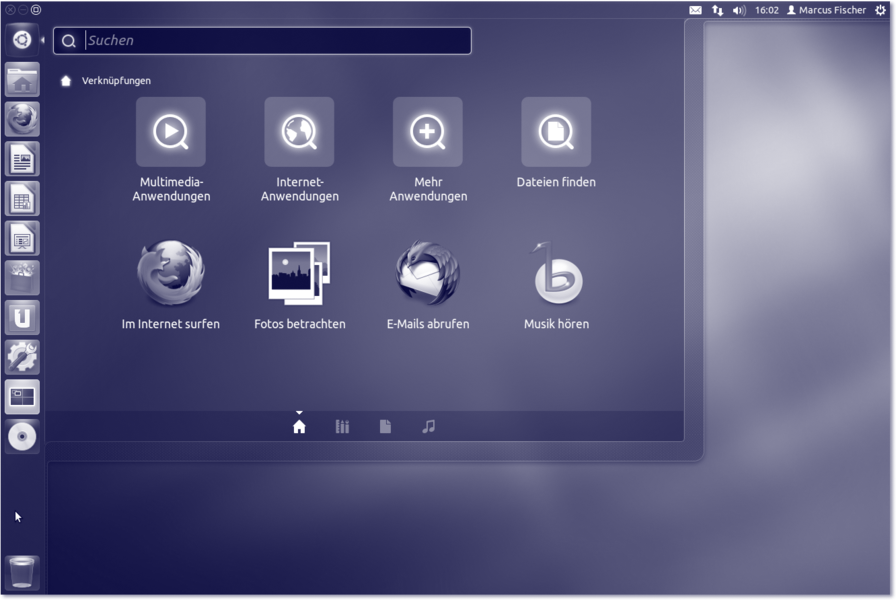
Task: Open Multimedia-Anwendungen shortcut
Action: tap(171, 132)
